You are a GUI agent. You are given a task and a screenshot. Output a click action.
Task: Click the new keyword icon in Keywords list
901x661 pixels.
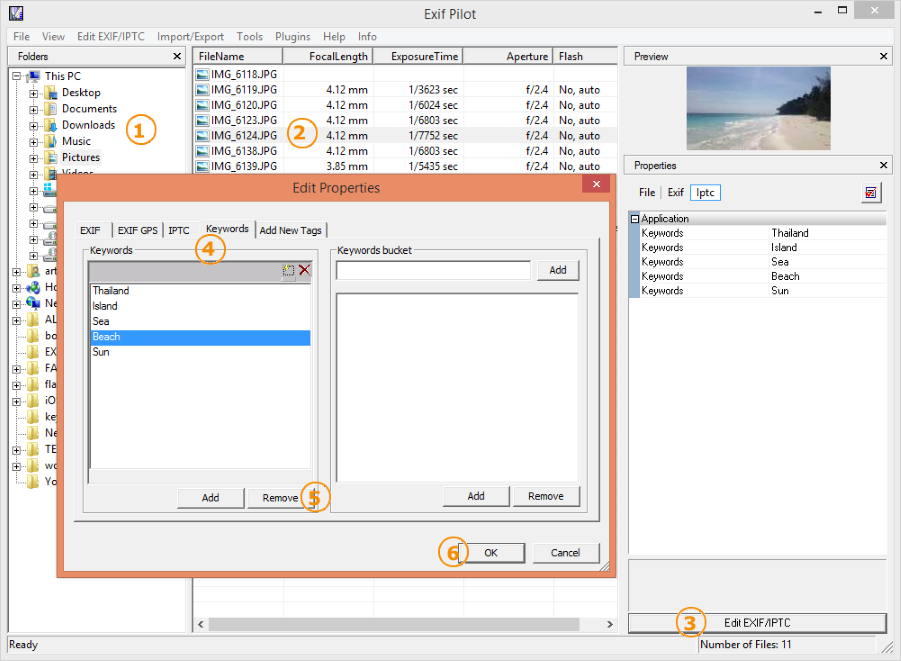click(x=288, y=270)
